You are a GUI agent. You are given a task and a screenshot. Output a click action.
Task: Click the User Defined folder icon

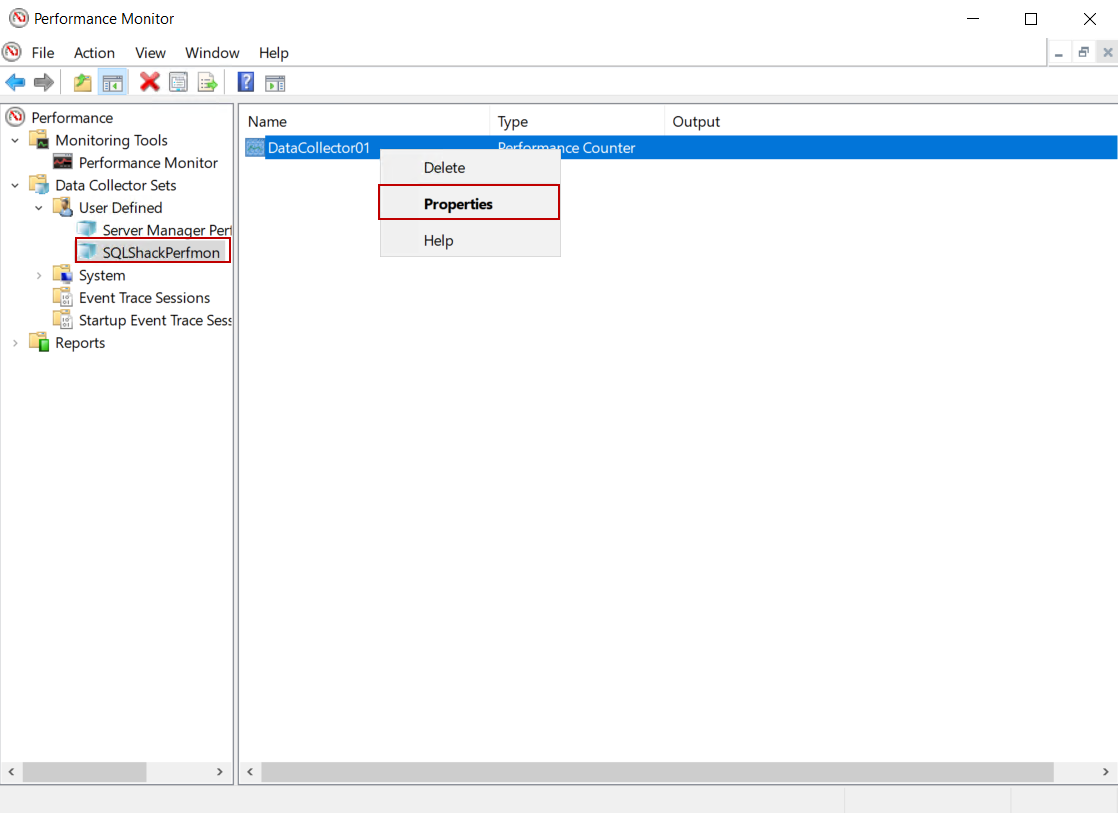click(63, 207)
